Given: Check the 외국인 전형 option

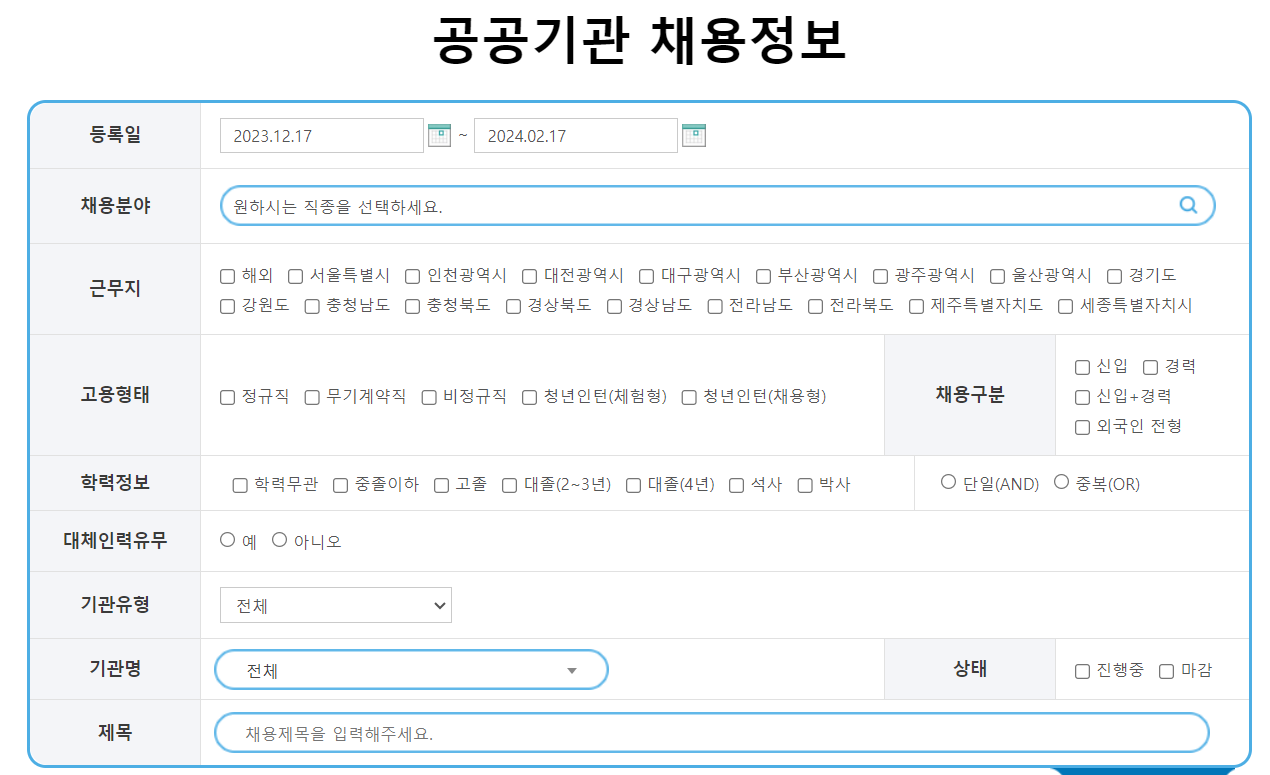Looking at the screenshot, I should (1081, 425).
